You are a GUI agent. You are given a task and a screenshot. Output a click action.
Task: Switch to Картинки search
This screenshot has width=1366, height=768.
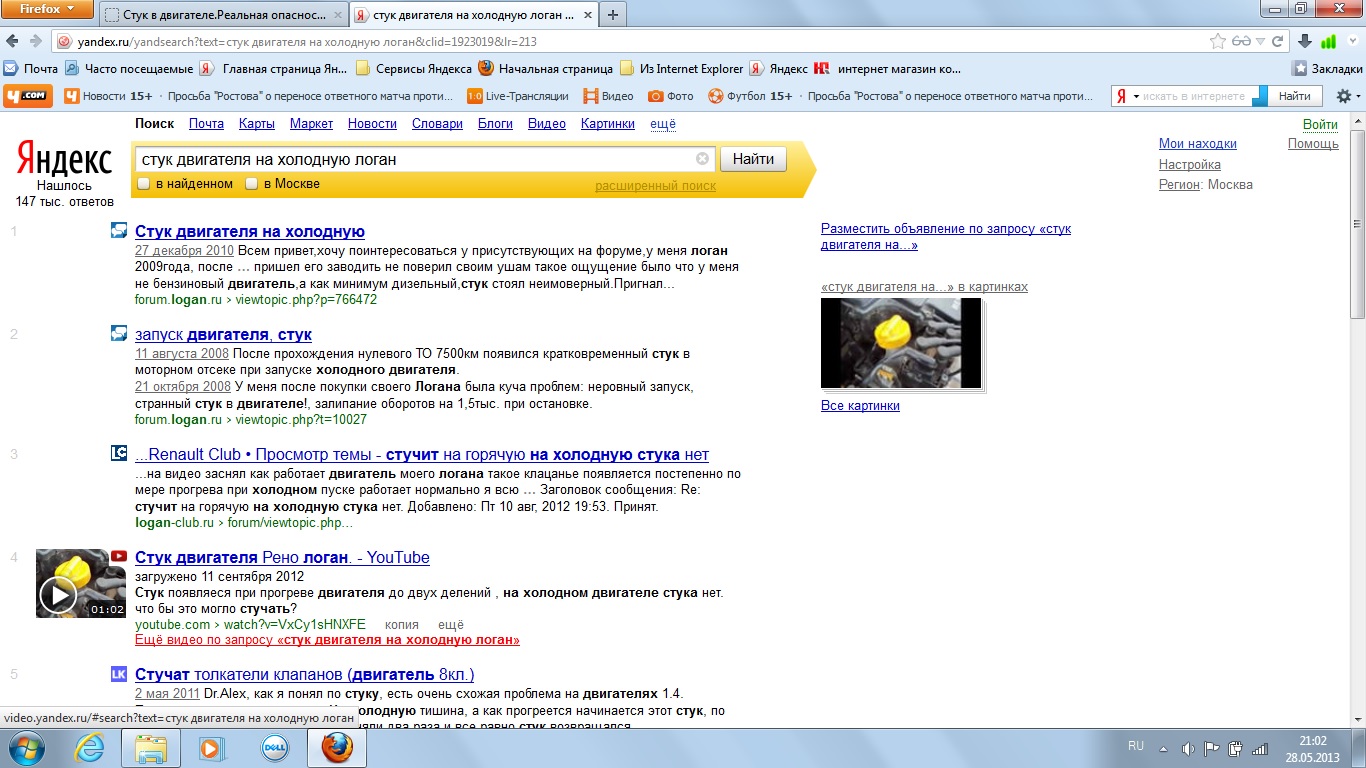tap(608, 124)
